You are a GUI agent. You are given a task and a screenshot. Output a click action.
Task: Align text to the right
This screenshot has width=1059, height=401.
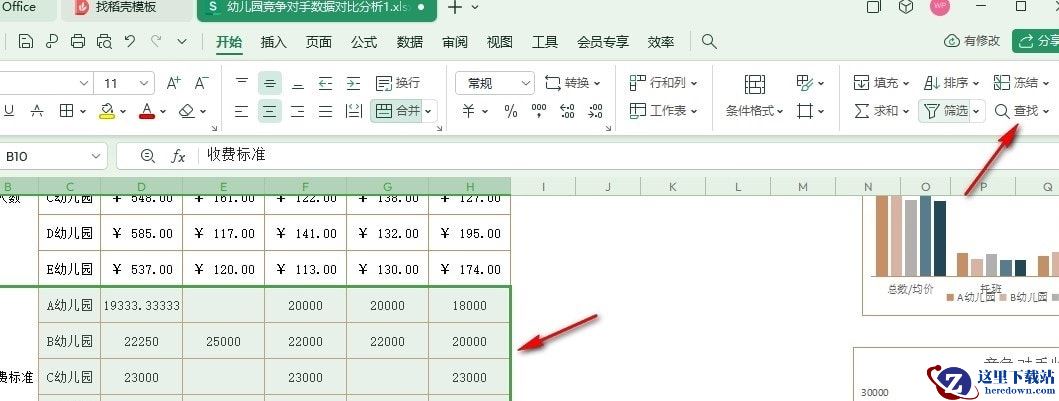(x=298, y=111)
